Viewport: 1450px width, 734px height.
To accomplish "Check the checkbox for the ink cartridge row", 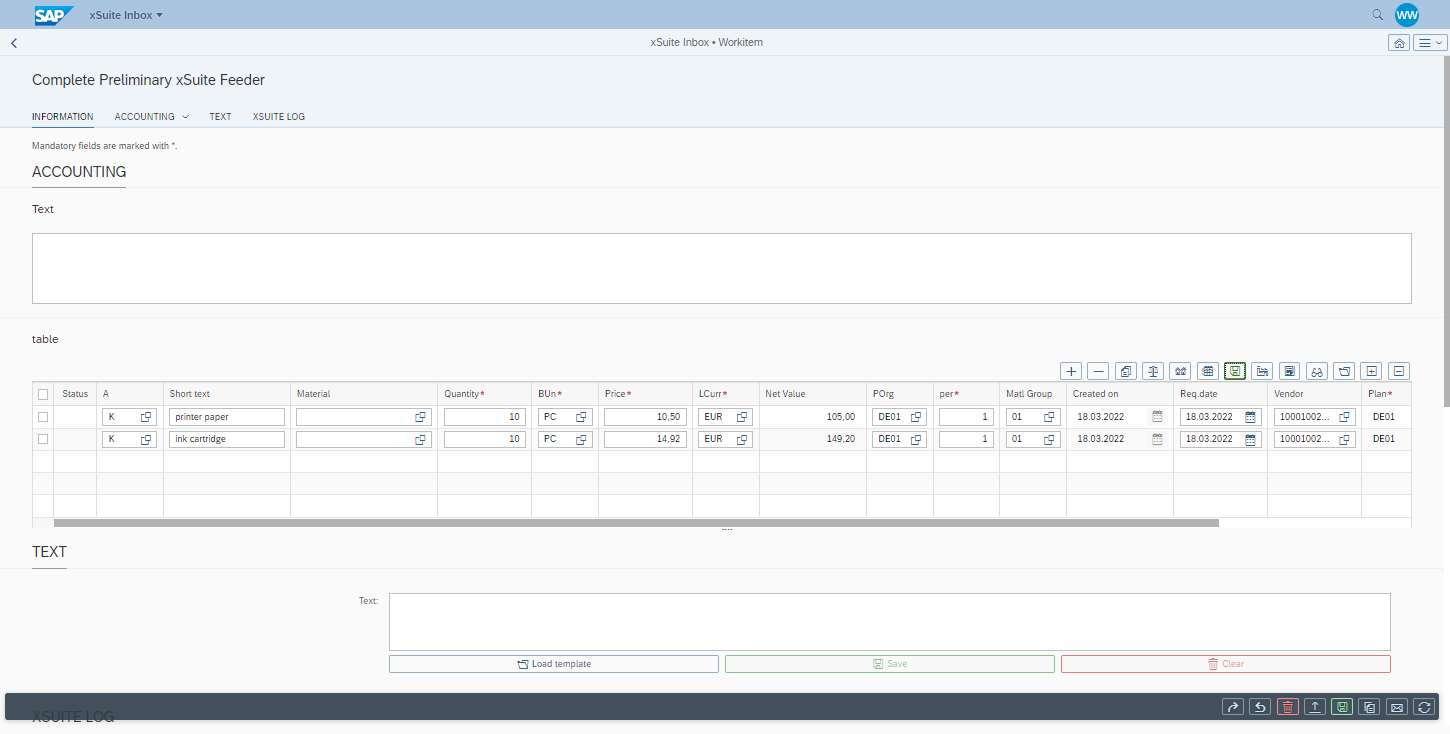I will [x=42, y=438].
